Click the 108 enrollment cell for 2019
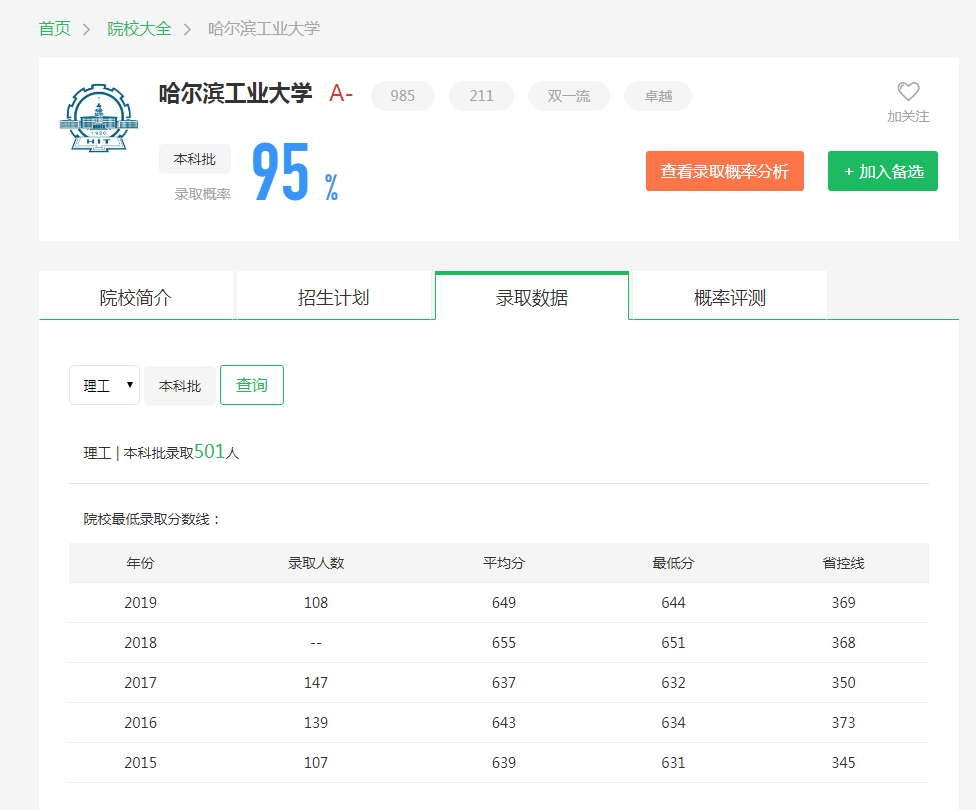Viewport: 976px width, 810px height. (x=316, y=603)
